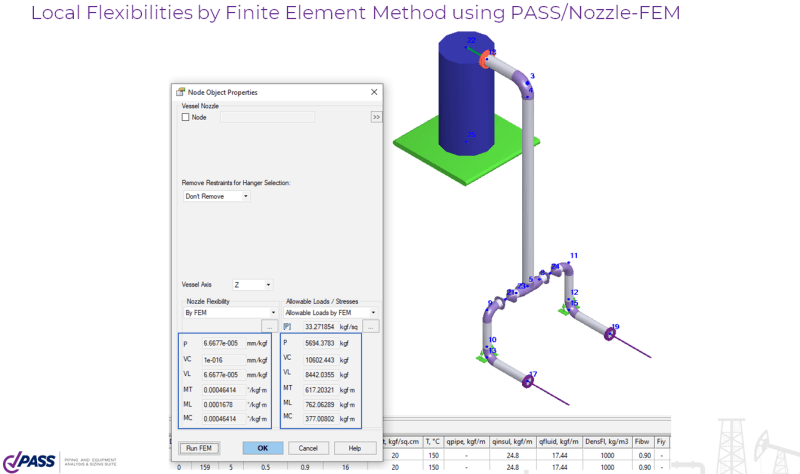Click flexibility VL field 6.6677e-005
The image size is (800, 474).
point(224,375)
